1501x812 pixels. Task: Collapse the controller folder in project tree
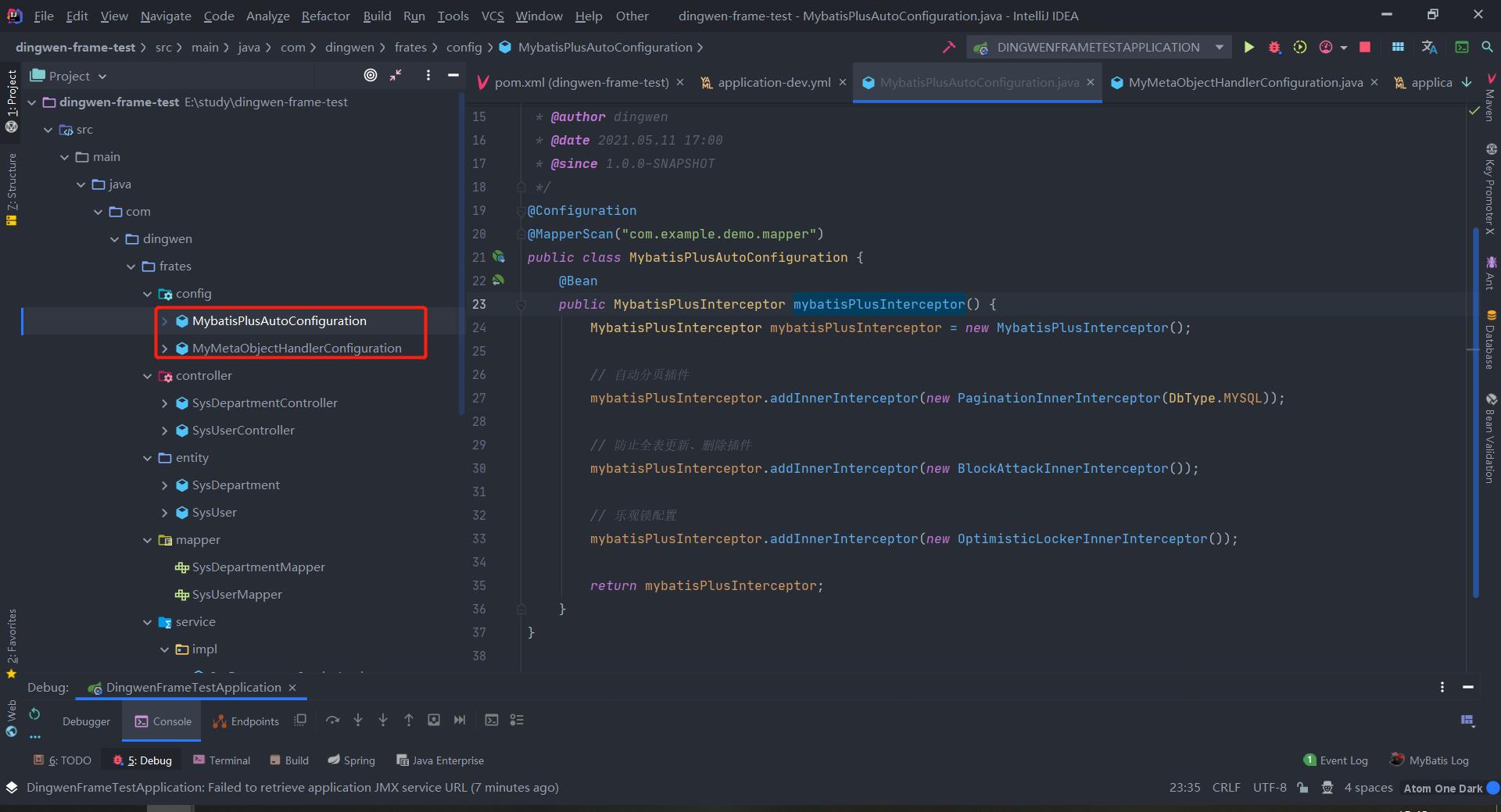147,376
